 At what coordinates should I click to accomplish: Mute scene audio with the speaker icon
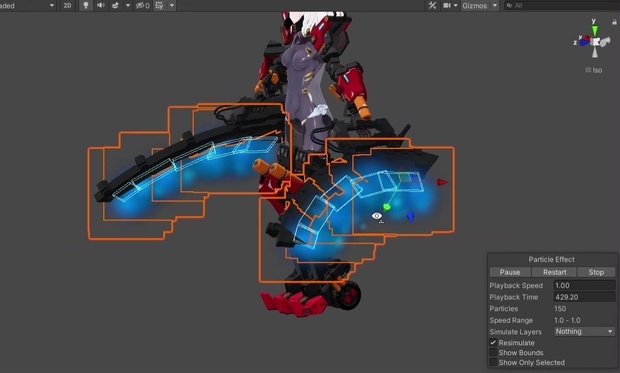click(101, 6)
